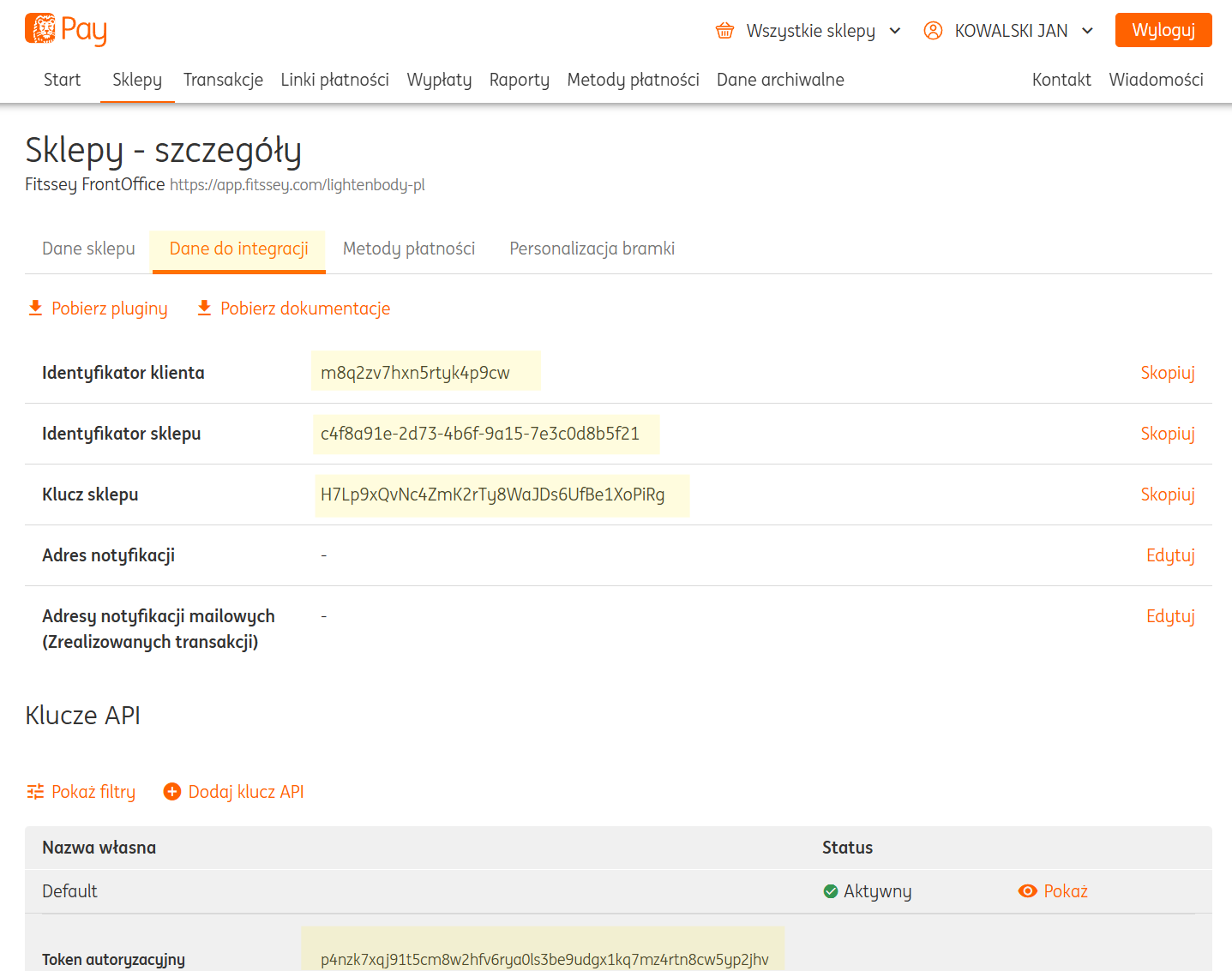Click the Klucze API heading
This screenshot has height=971, width=1232.
[82, 716]
